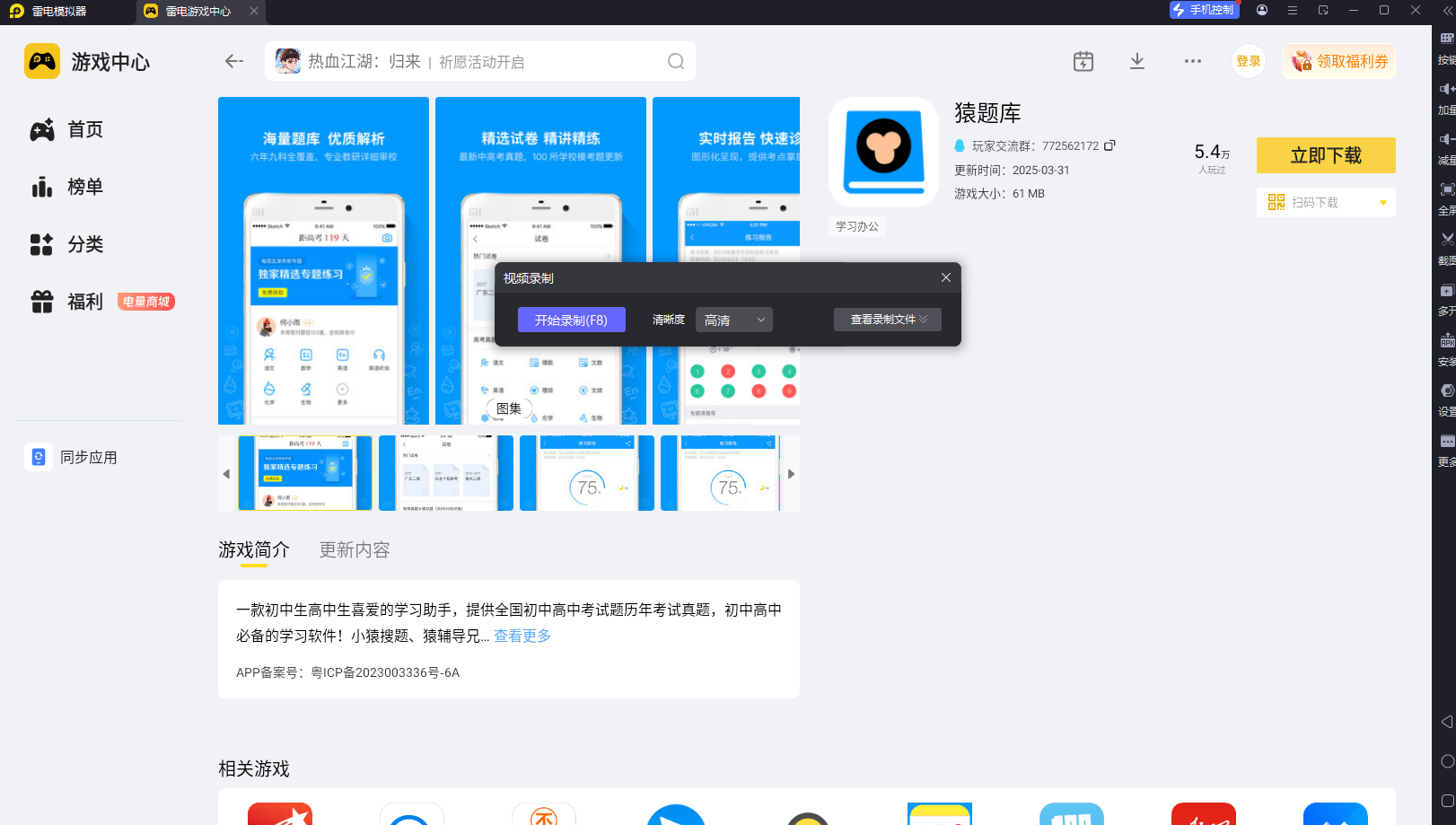
Task: Switch to the 雷电模拟器 window tab
Action: point(59,12)
